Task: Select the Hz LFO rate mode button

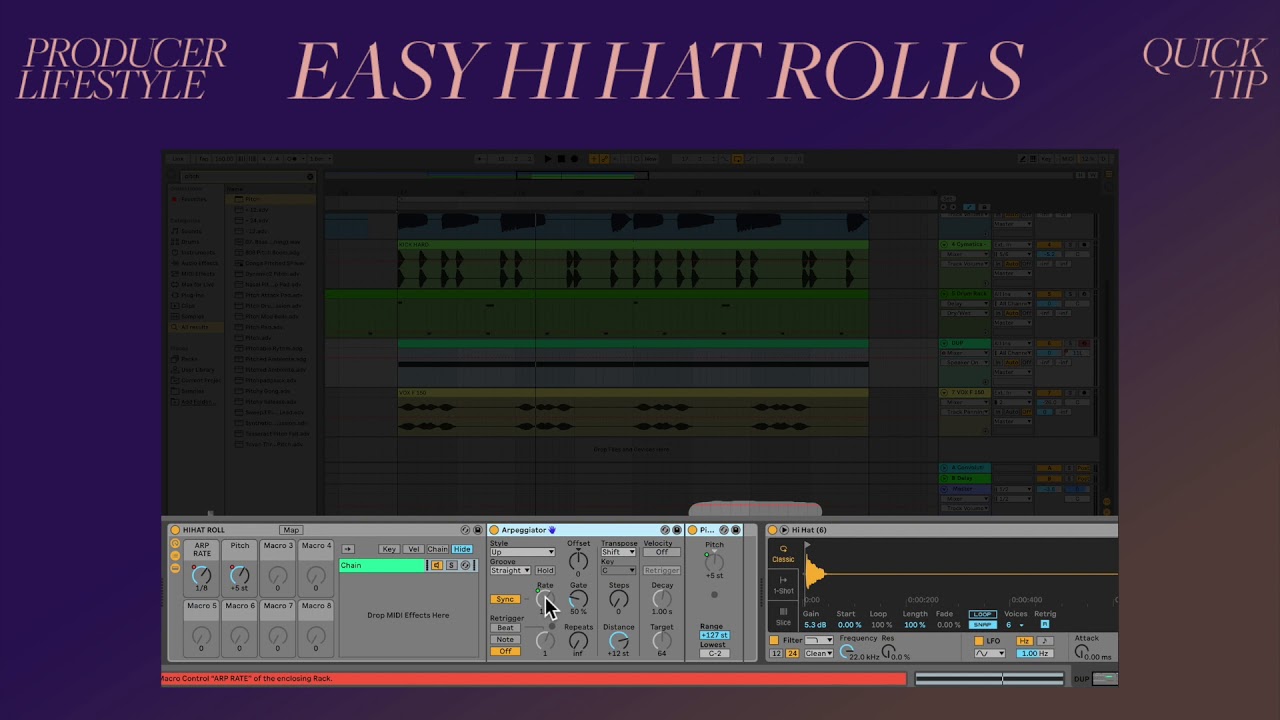Action: [1024, 641]
